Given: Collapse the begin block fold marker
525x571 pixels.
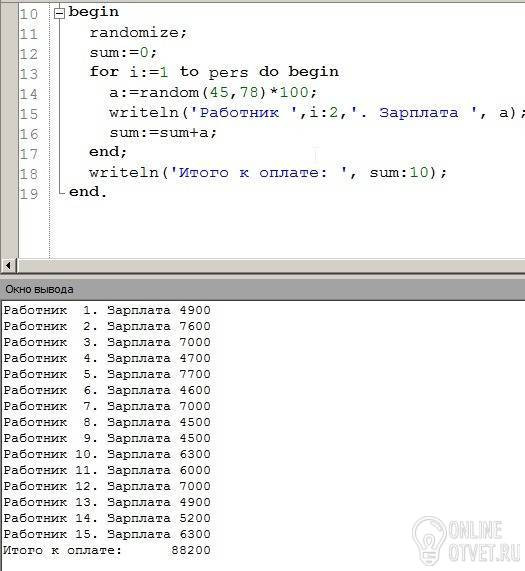Looking at the screenshot, I should click(x=59, y=13).
